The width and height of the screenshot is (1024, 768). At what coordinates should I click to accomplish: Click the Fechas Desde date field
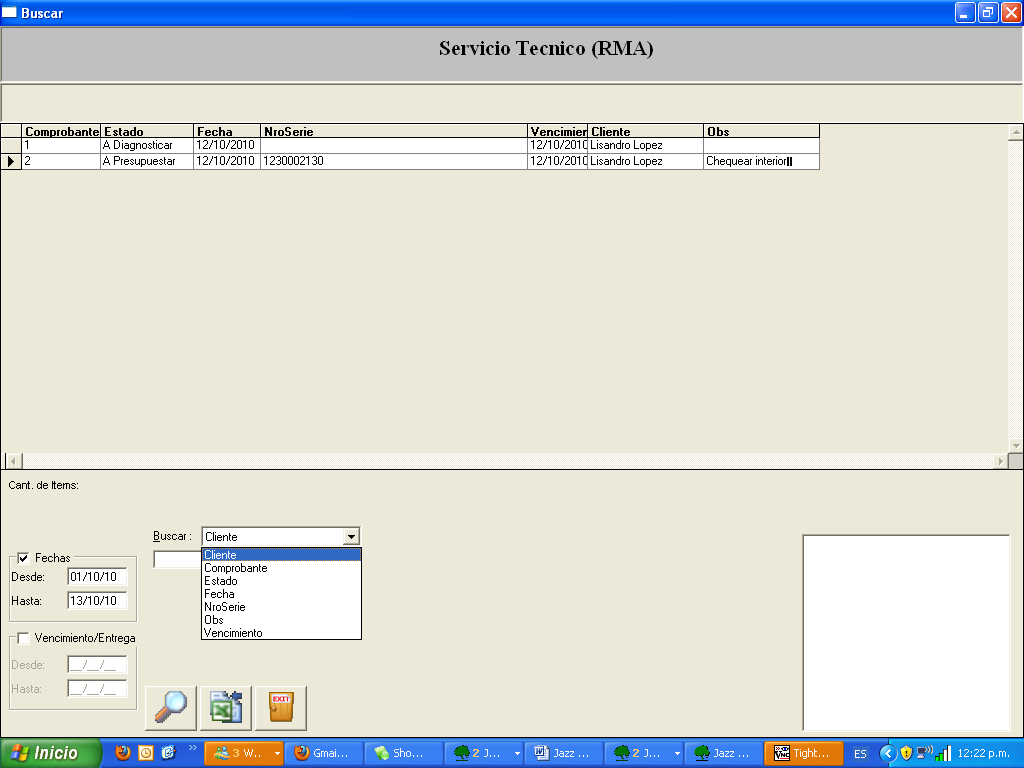click(x=97, y=577)
